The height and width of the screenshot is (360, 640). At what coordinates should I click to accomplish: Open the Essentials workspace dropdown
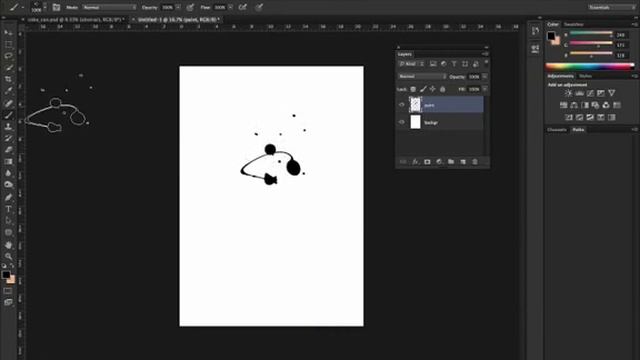click(612, 7)
